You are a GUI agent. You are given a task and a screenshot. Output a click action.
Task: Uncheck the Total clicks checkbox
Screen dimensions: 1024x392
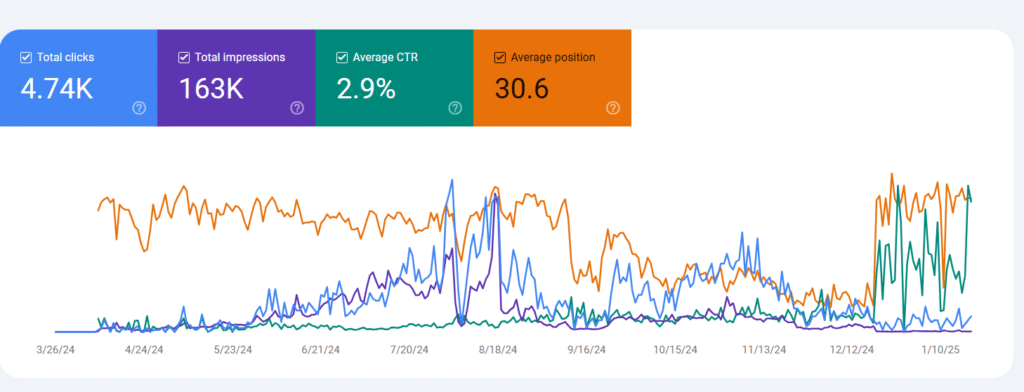coord(26,57)
